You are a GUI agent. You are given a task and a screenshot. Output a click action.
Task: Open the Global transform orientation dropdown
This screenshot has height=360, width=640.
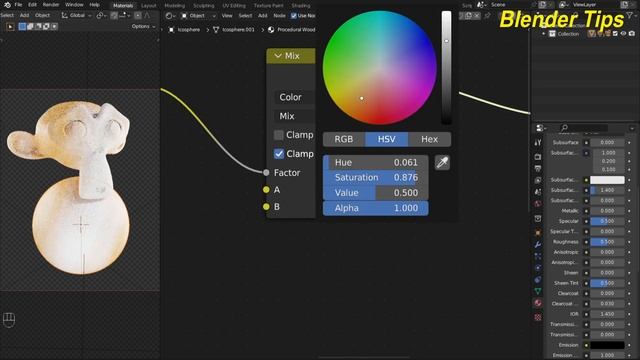(76, 16)
